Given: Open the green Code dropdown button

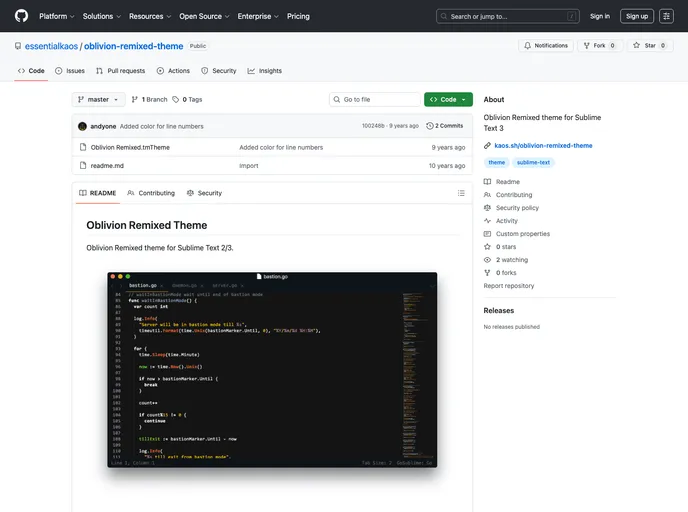Looking at the screenshot, I should point(448,100).
